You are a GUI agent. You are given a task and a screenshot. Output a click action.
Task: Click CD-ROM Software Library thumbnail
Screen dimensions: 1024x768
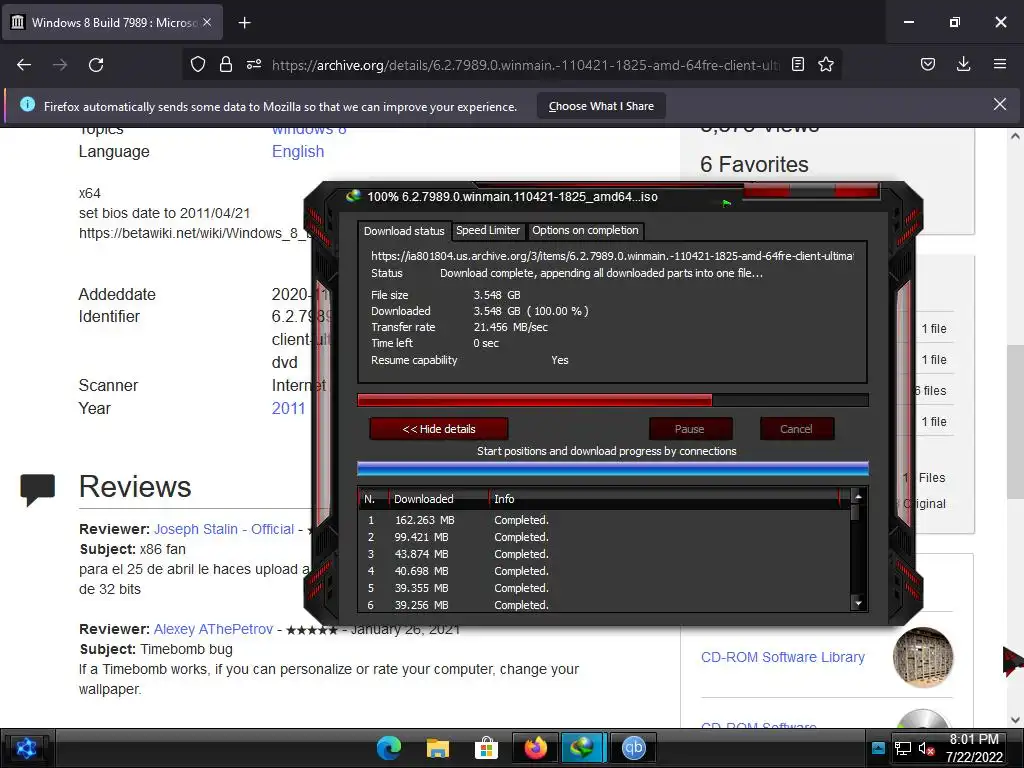point(923,657)
